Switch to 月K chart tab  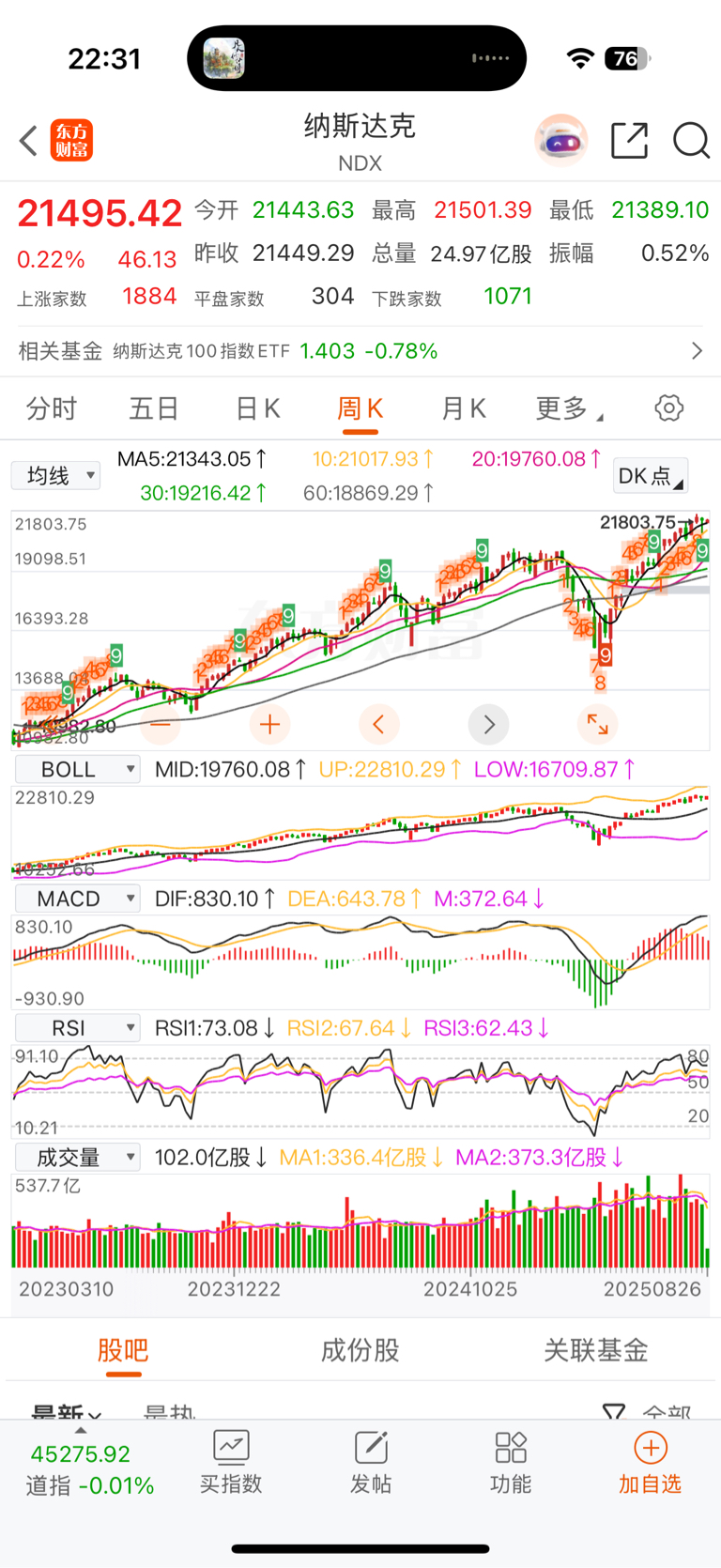[463, 408]
